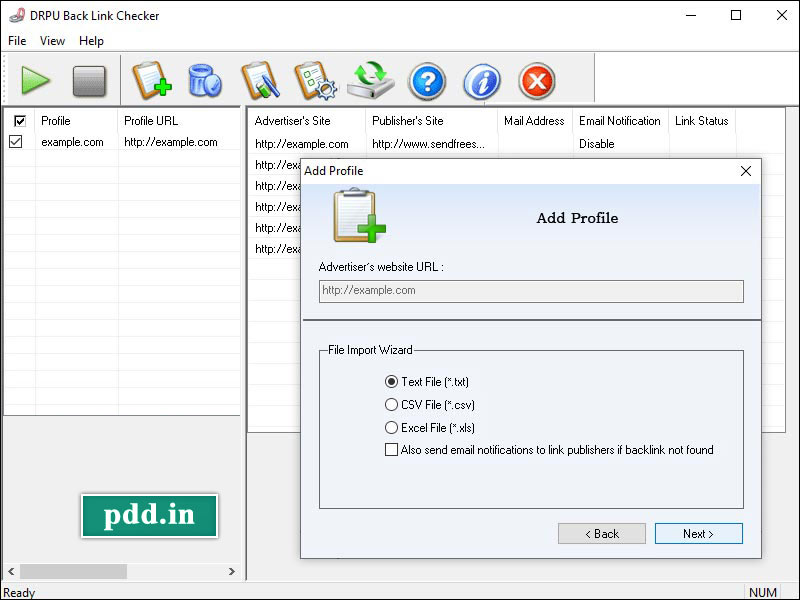Choose the CSV File (*.csv) radio button
The image size is (800, 600).
coord(391,405)
